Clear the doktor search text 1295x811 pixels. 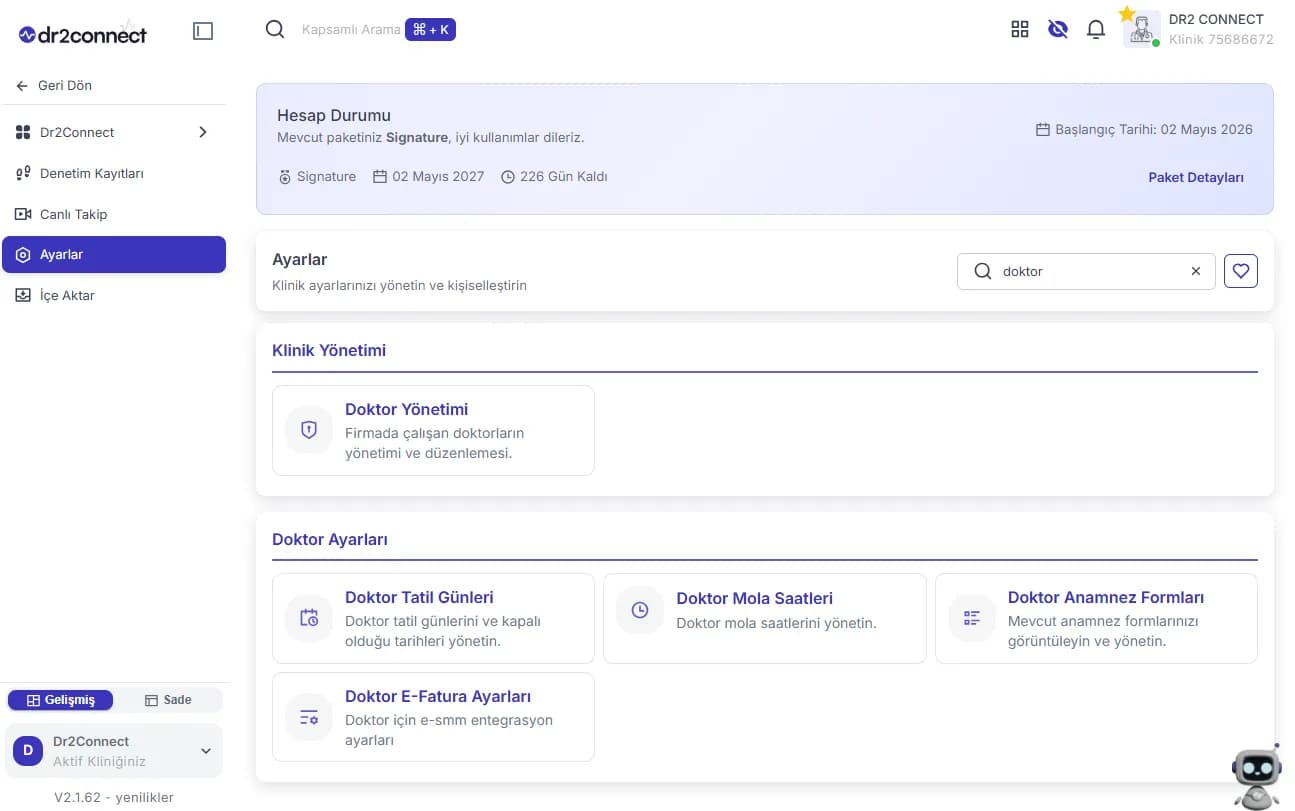[x=1196, y=271]
